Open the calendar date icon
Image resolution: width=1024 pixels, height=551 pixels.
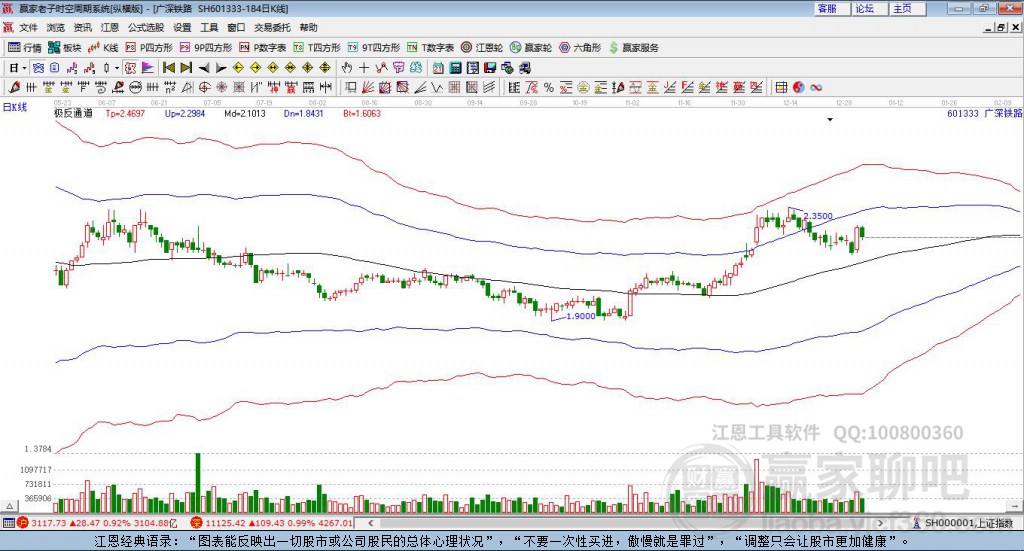tap(438, 68)
